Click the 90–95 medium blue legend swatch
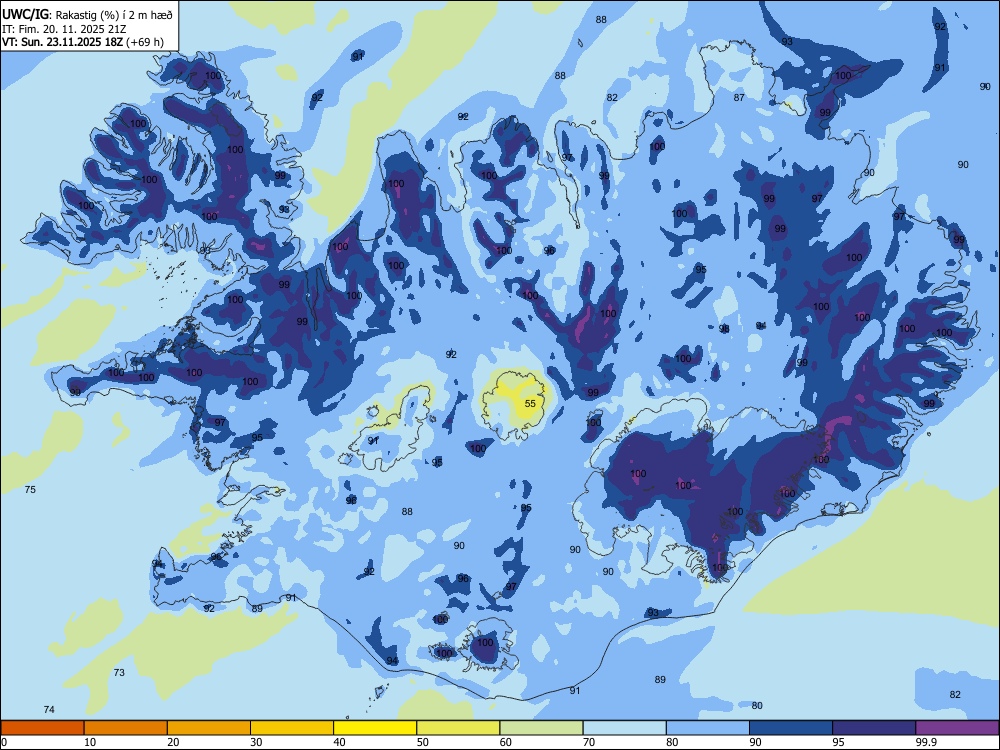Screen dimensions: 1000x750 [x=791, y=728]
